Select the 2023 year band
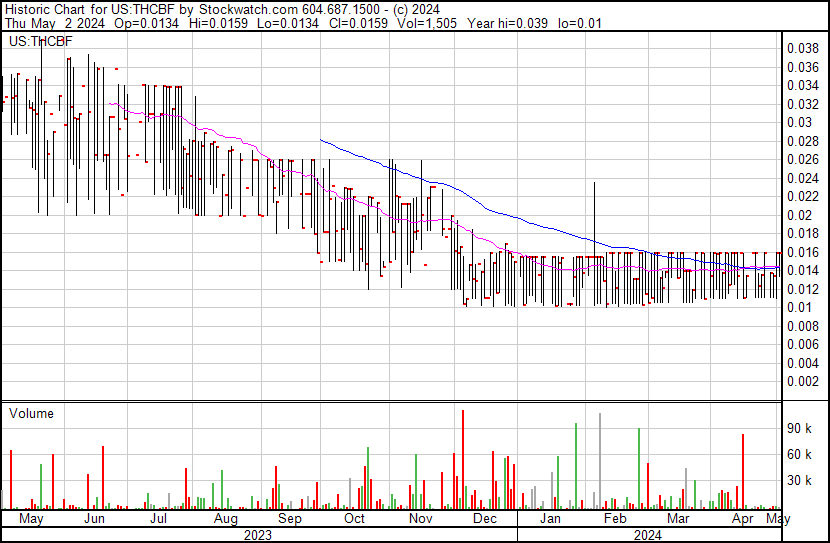The width and height of the screenshot is (830, 543). tap(258, 535)
